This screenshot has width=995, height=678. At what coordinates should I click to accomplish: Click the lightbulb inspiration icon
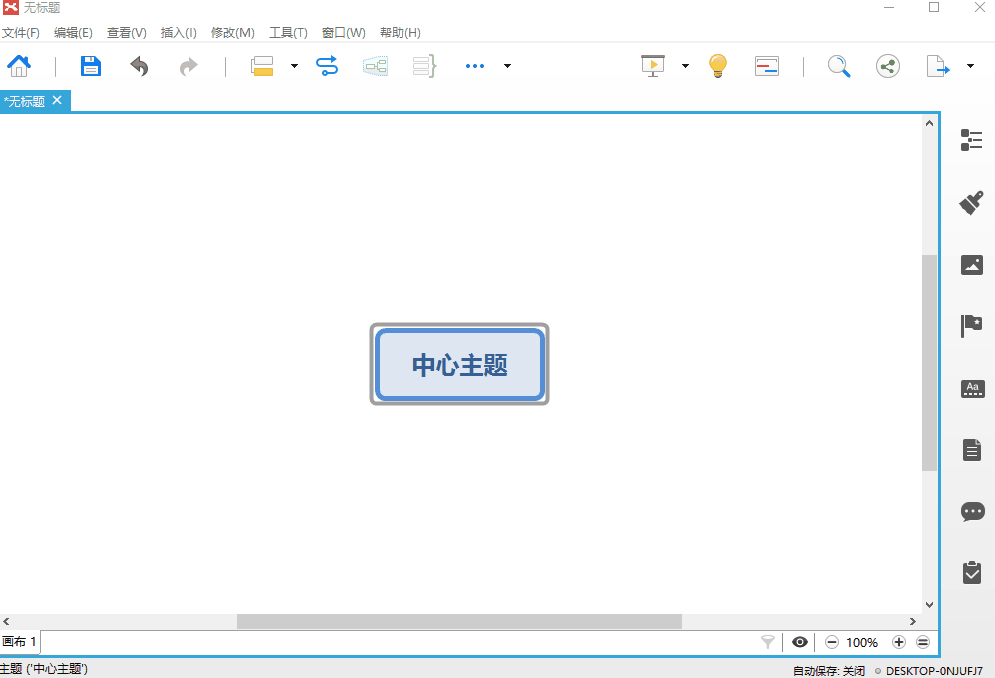click(718, 65)
